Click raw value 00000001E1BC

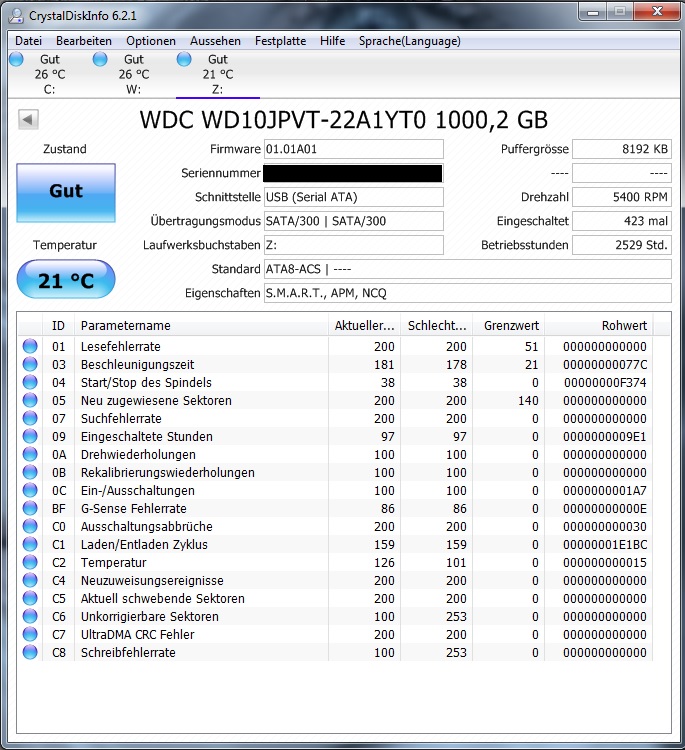pos(605,544)
